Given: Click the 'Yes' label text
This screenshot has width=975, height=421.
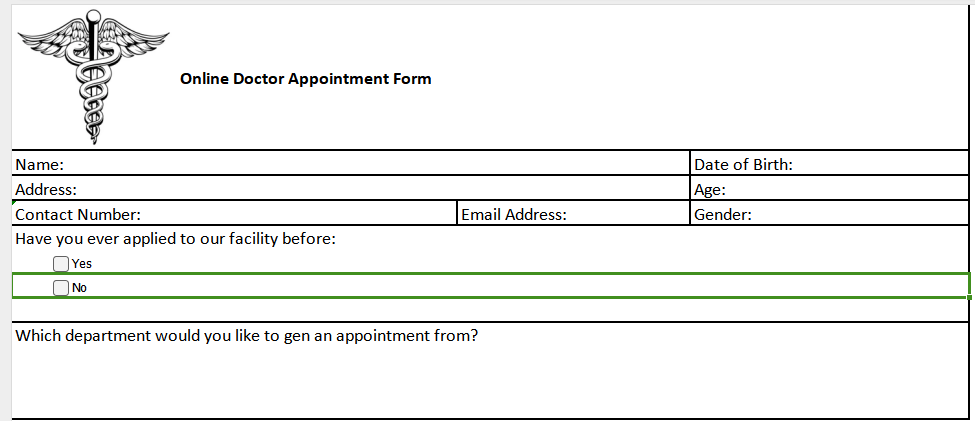Looking at the screenshot, I should pos(82,264).
